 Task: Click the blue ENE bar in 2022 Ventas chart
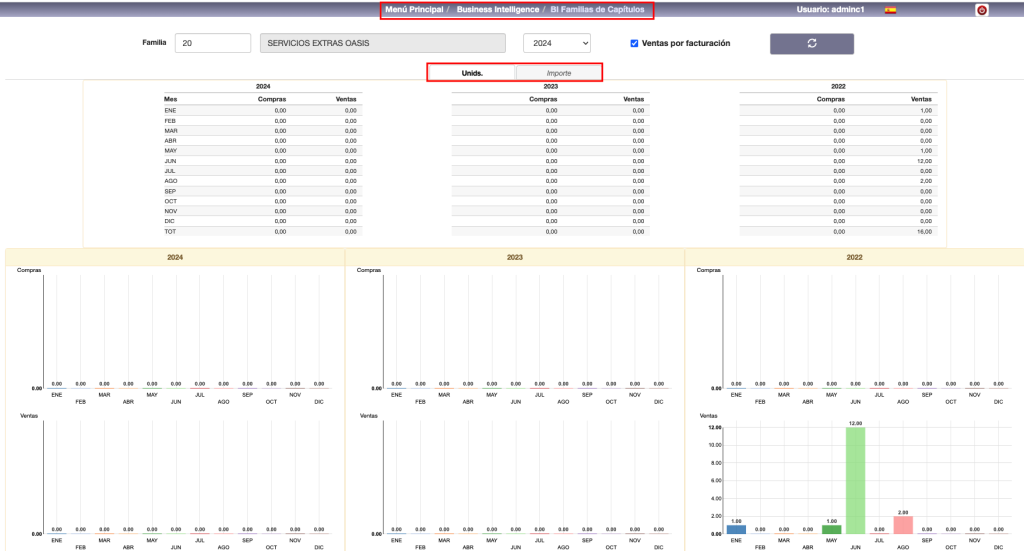[x=736, y=529]
